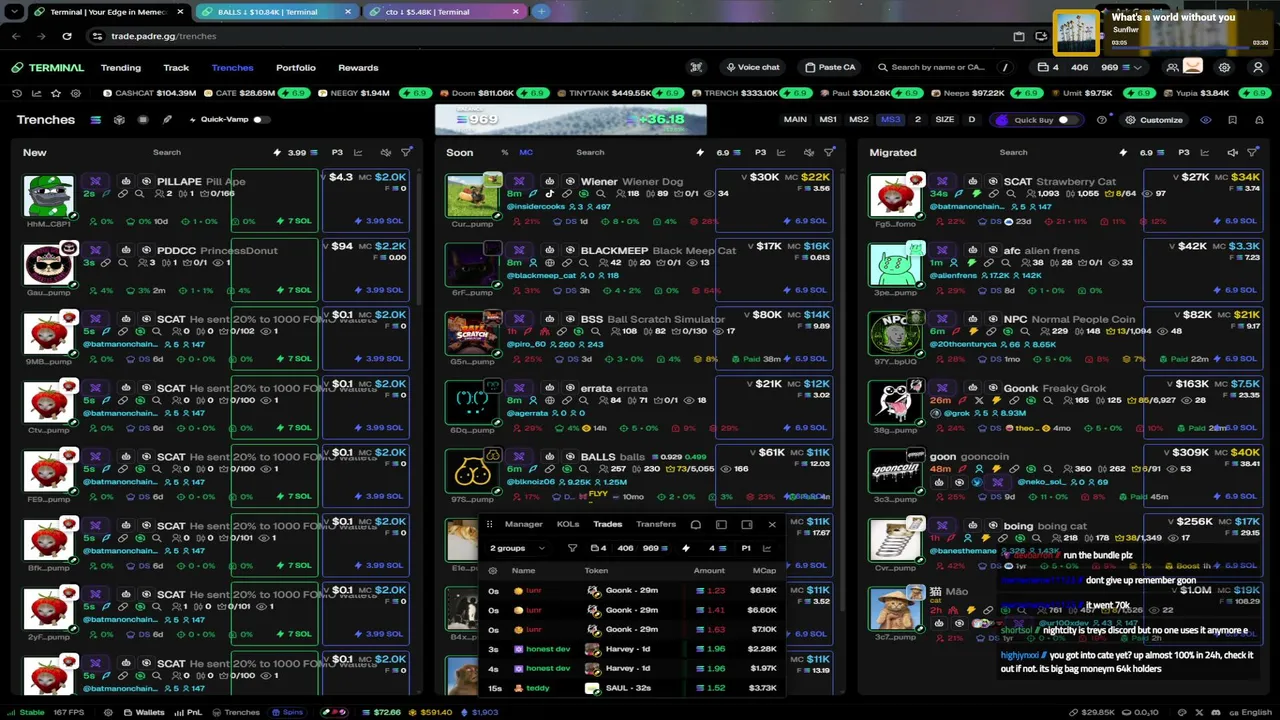Toggle the Quick-Vamp switch
The image size is (1280, 720).
click(260, 120)
